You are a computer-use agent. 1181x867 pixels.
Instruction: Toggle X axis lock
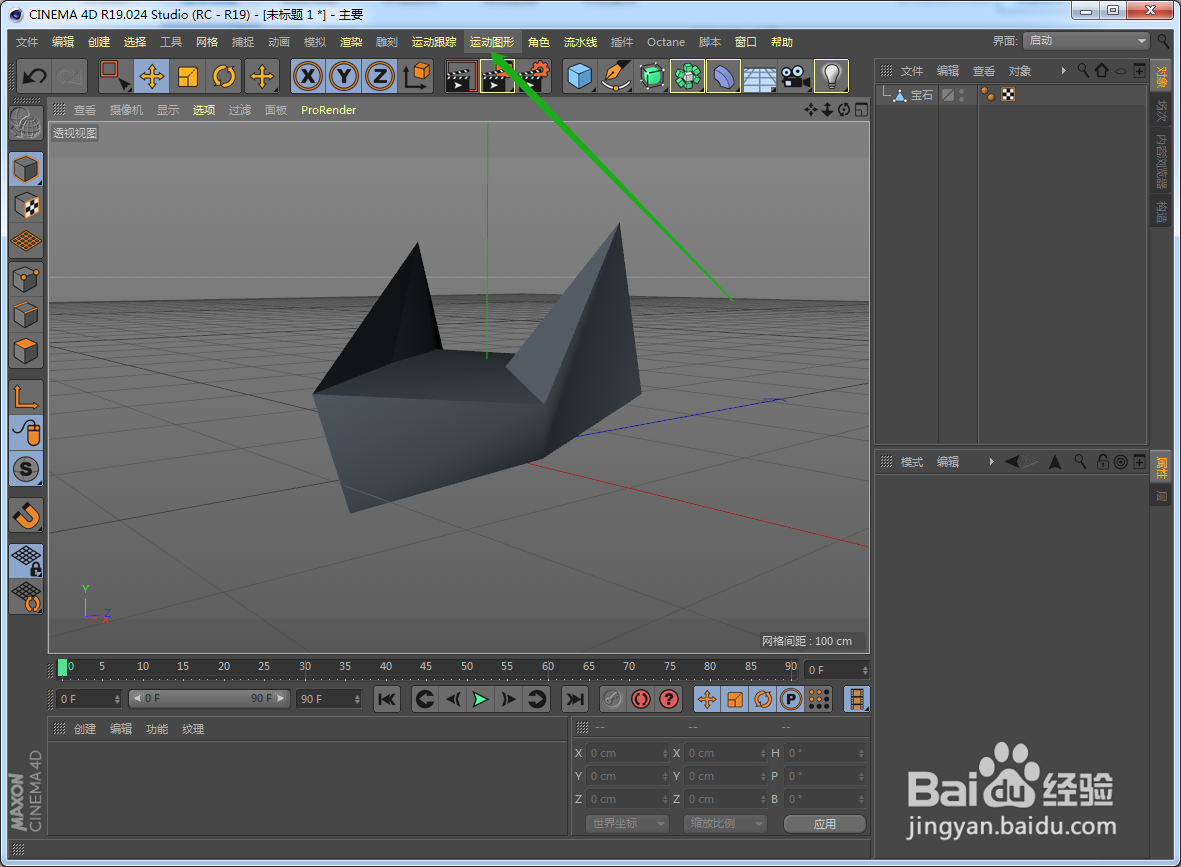[x=308, y=76]
